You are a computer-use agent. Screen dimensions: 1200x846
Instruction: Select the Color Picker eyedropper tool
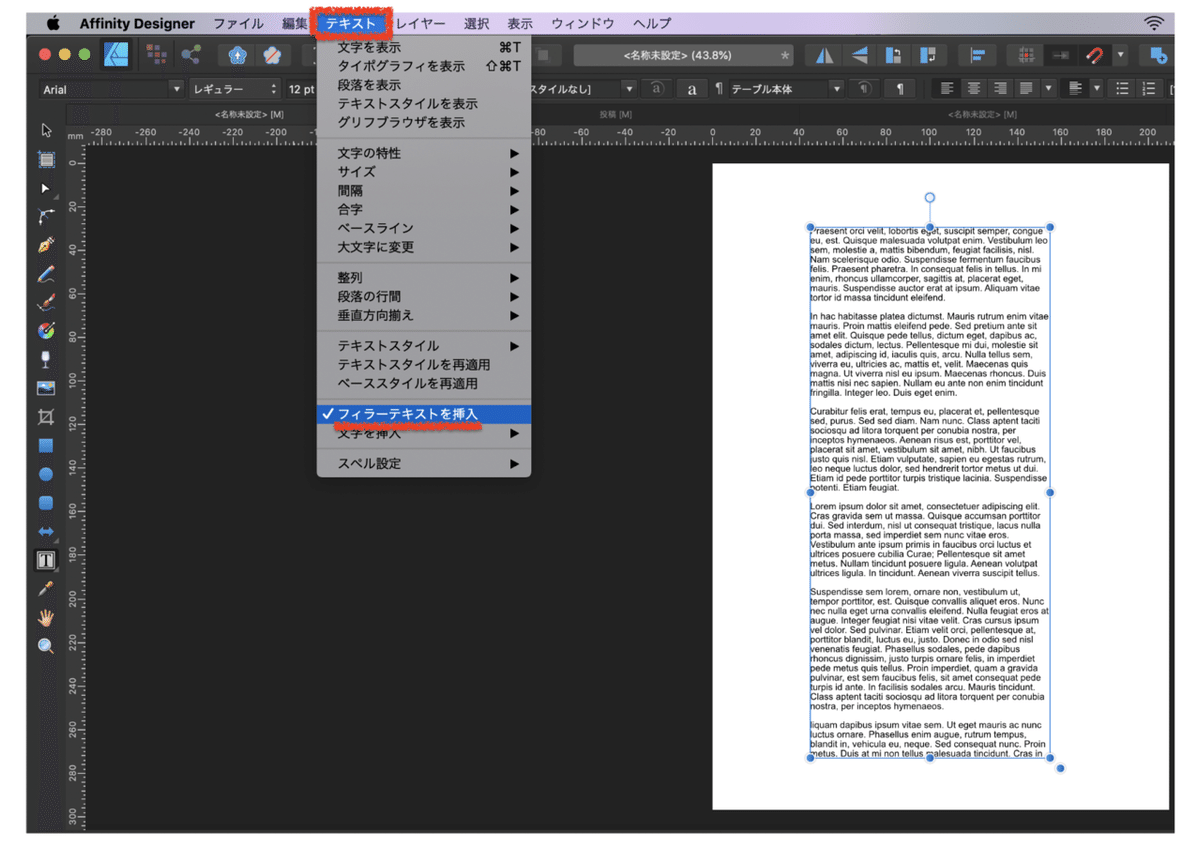click(x=46, y=590)
